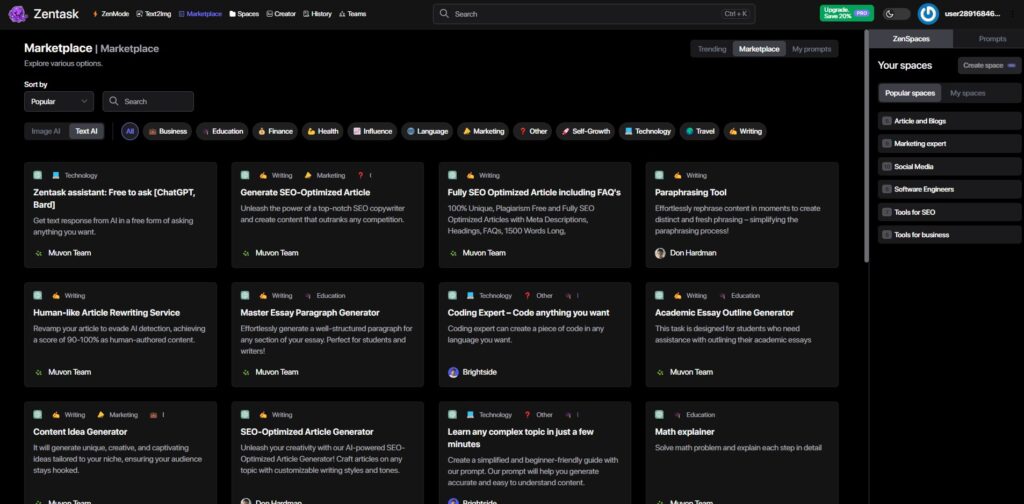The width and height of the screenshot is (1024, 504).
Task: Select the Text AI toggle option
Action: click(x=86, y=131)
